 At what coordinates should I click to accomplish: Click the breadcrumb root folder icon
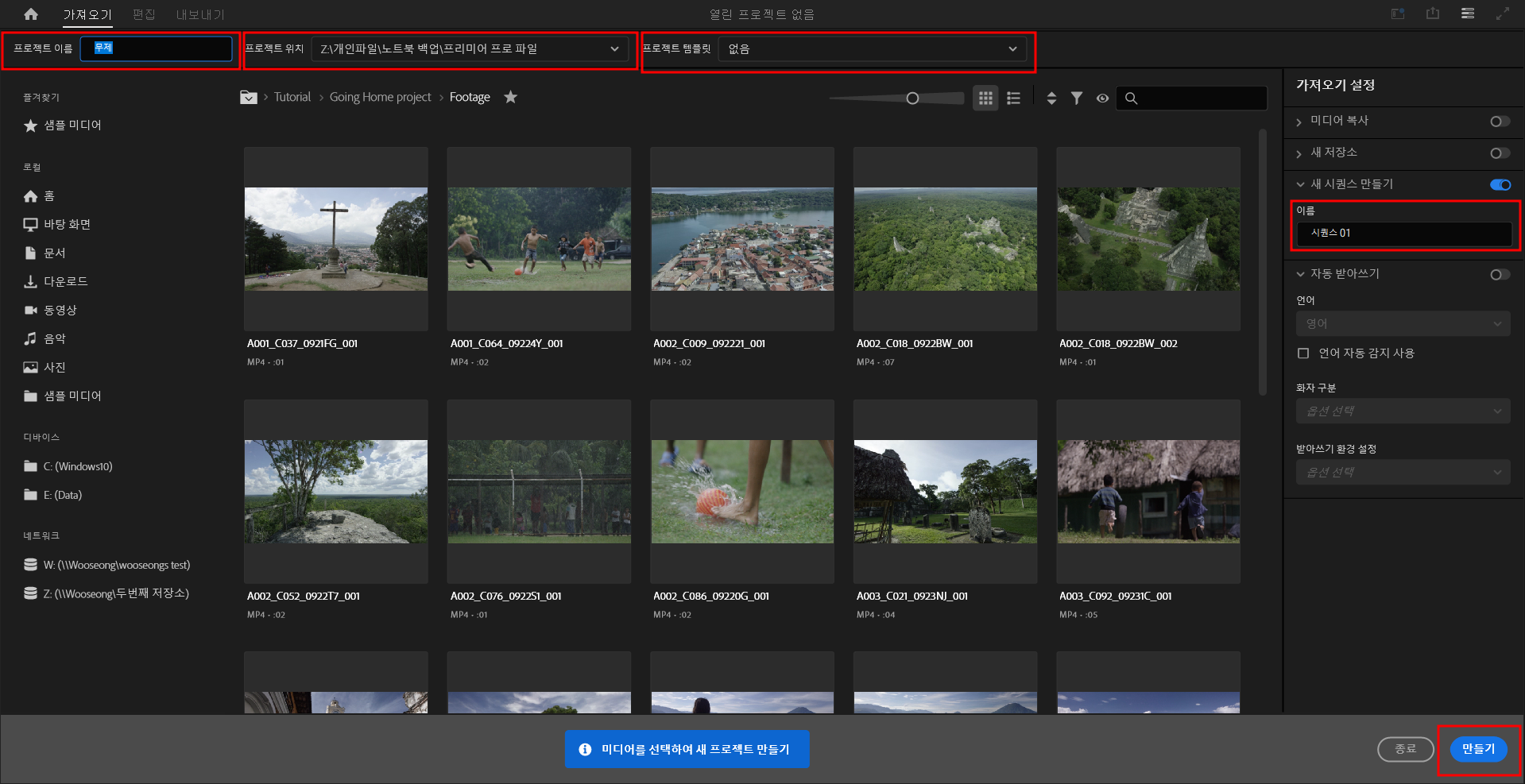pyautogui.click(x=249, y=97)
